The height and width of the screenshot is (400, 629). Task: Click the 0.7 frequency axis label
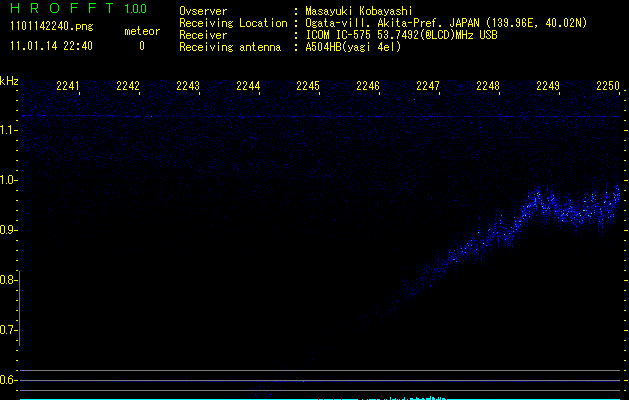(x=8, y=330)
